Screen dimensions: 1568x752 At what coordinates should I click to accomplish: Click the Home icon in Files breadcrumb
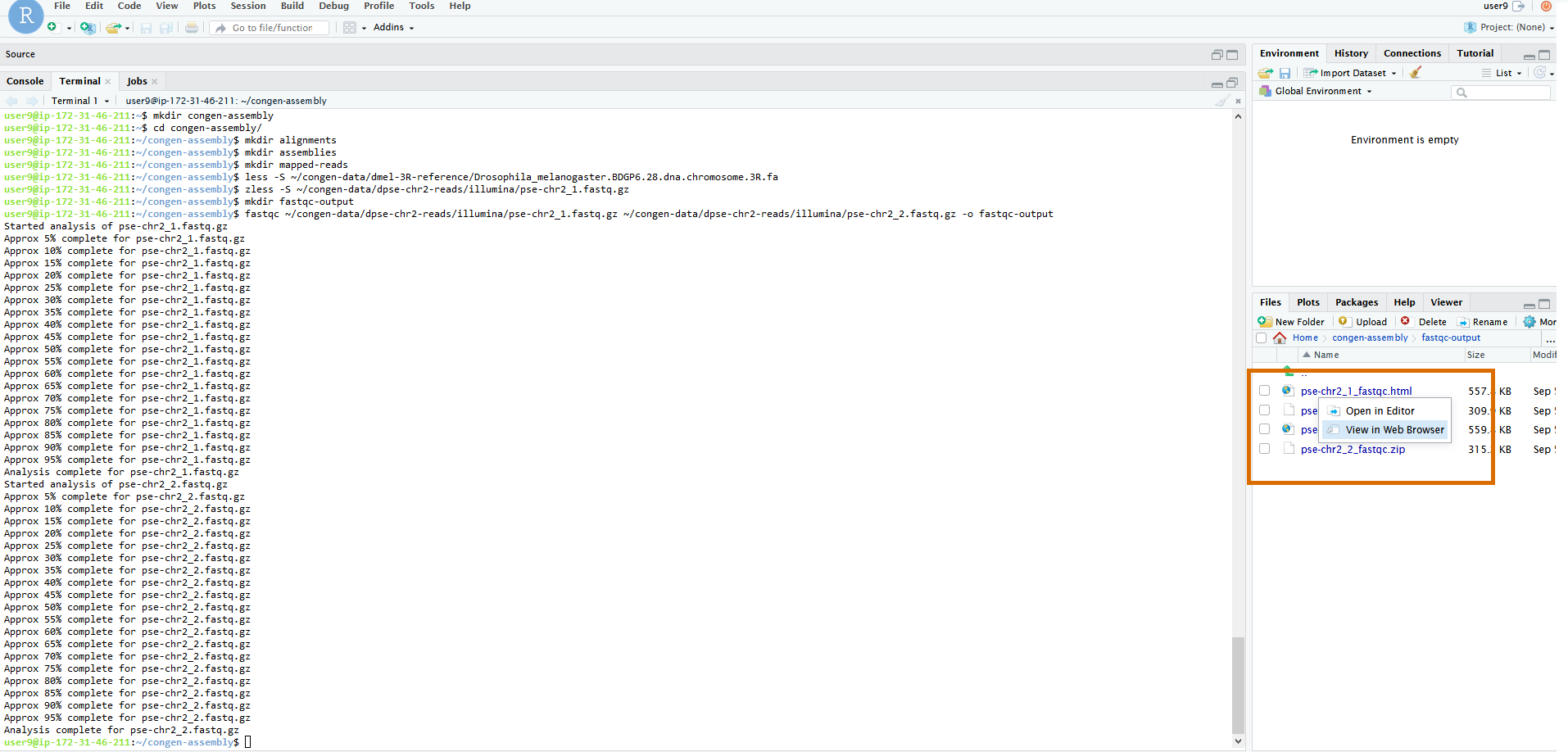pyautogui.click(x=1280, y=337)
